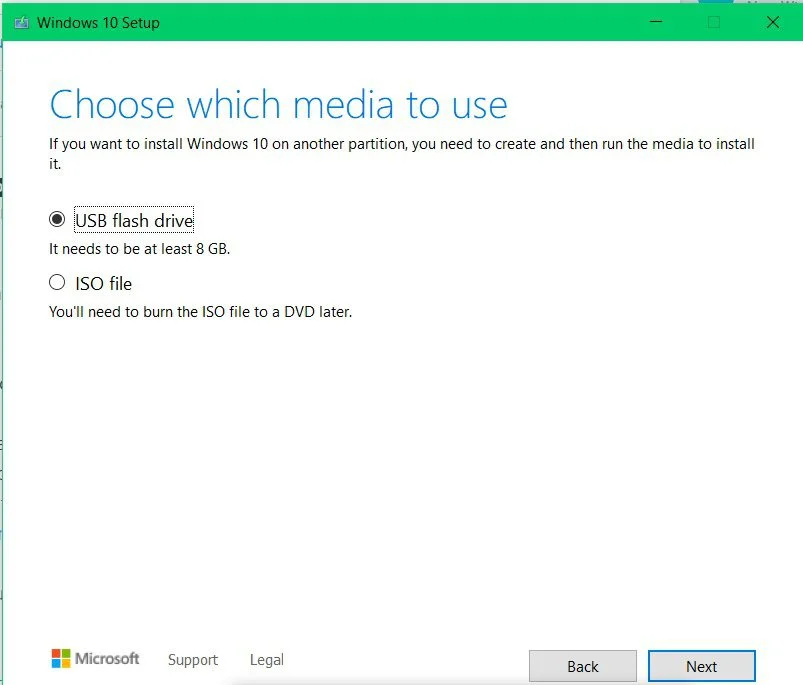Click the install on another partition description
Screen dimensions: 803x685
[402, 154]
